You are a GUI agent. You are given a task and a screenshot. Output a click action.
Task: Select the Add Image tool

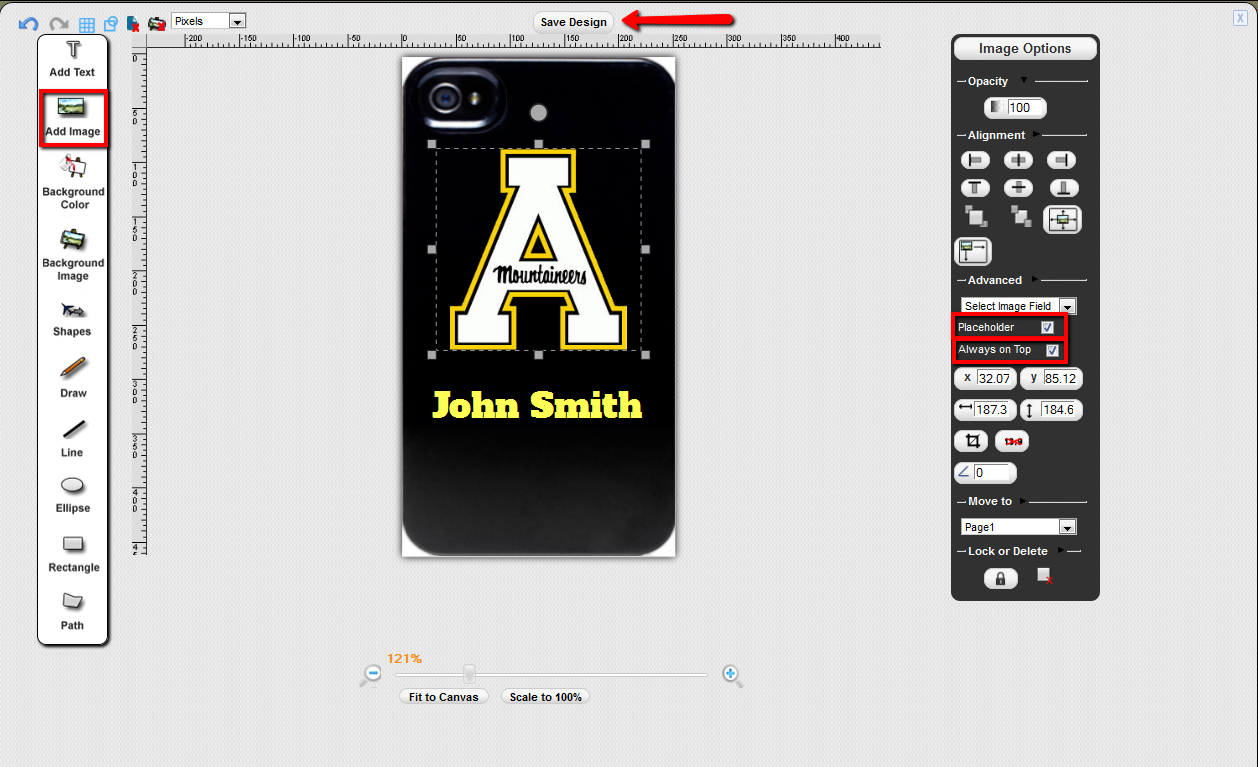pos(73,118)
